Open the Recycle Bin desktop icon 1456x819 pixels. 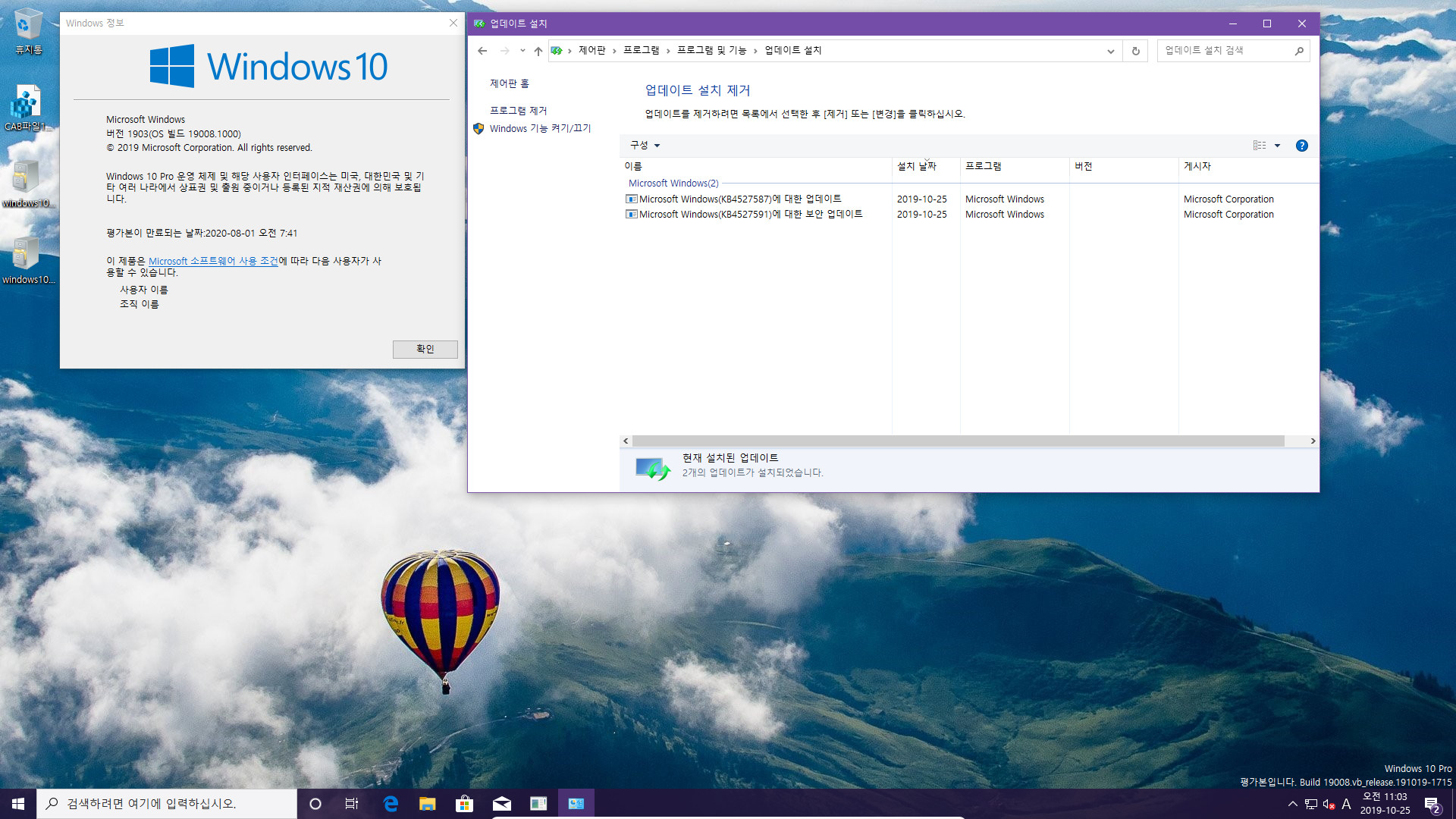click(28, 31)
